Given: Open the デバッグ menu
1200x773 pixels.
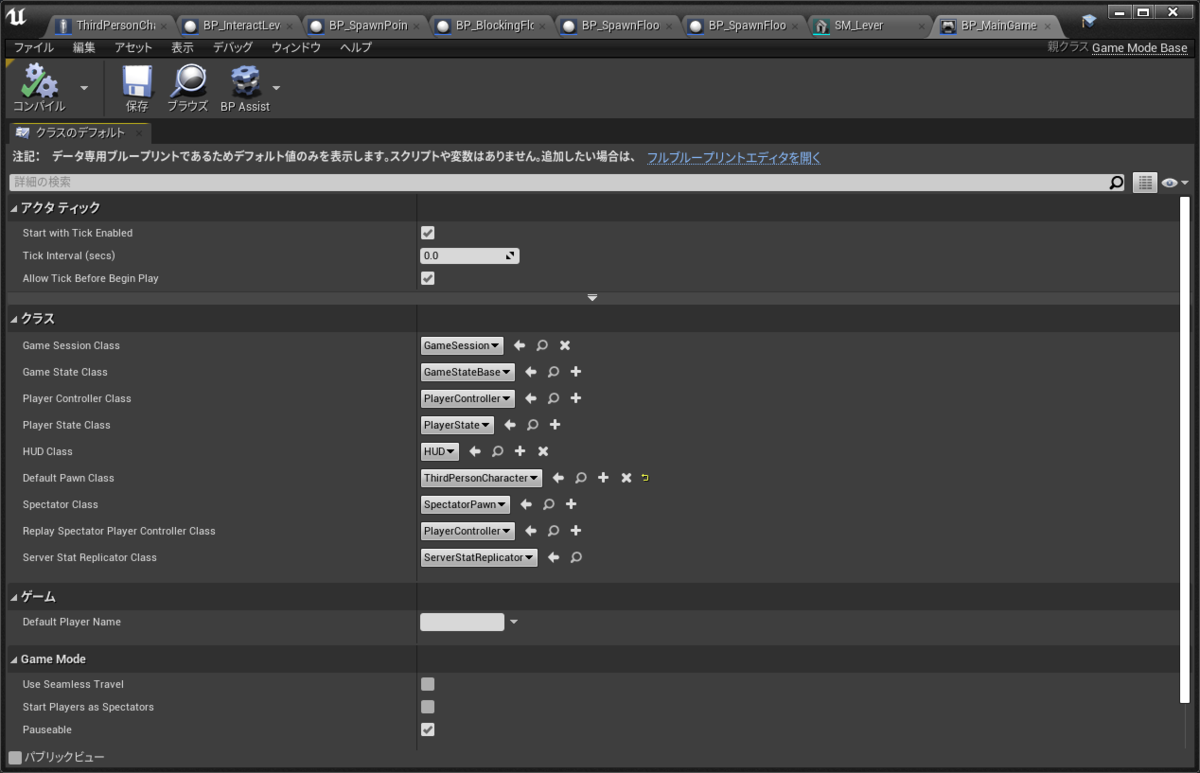Looking at the screenshot, I should 232,47.
